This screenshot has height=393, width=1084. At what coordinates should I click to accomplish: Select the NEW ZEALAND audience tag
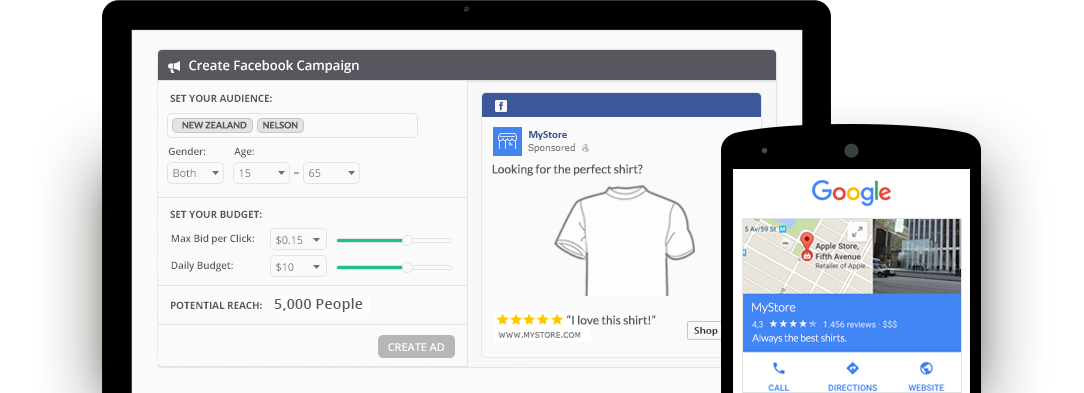(x=213, y=125)
